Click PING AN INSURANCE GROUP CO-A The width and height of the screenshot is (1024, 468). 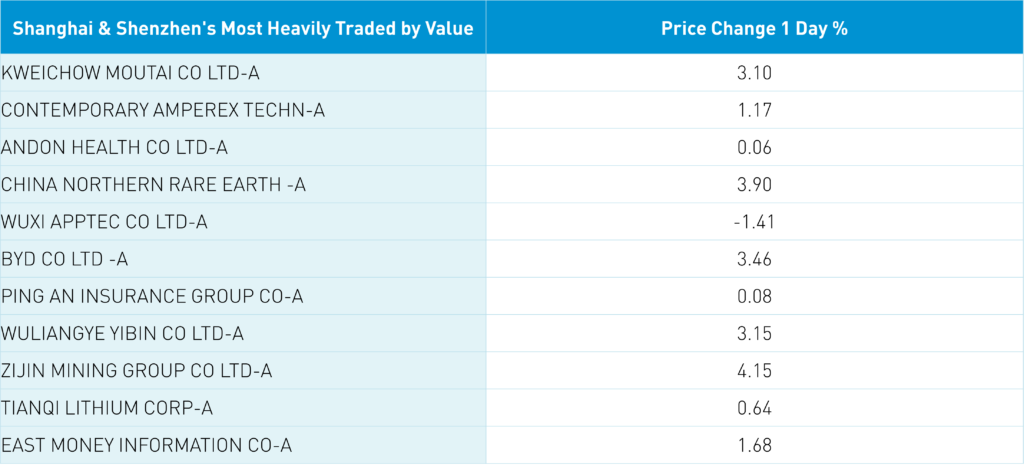coord(152,296)
